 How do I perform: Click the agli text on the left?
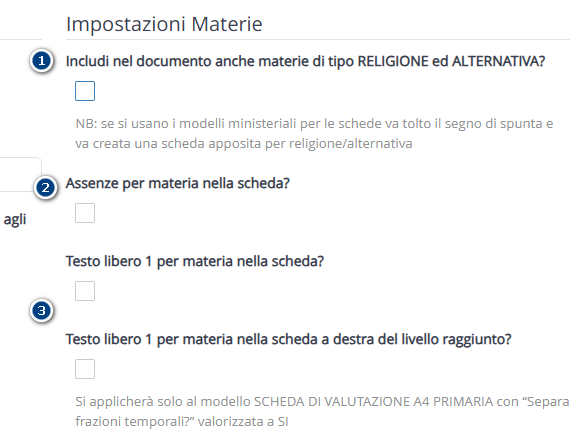[15, 220]
